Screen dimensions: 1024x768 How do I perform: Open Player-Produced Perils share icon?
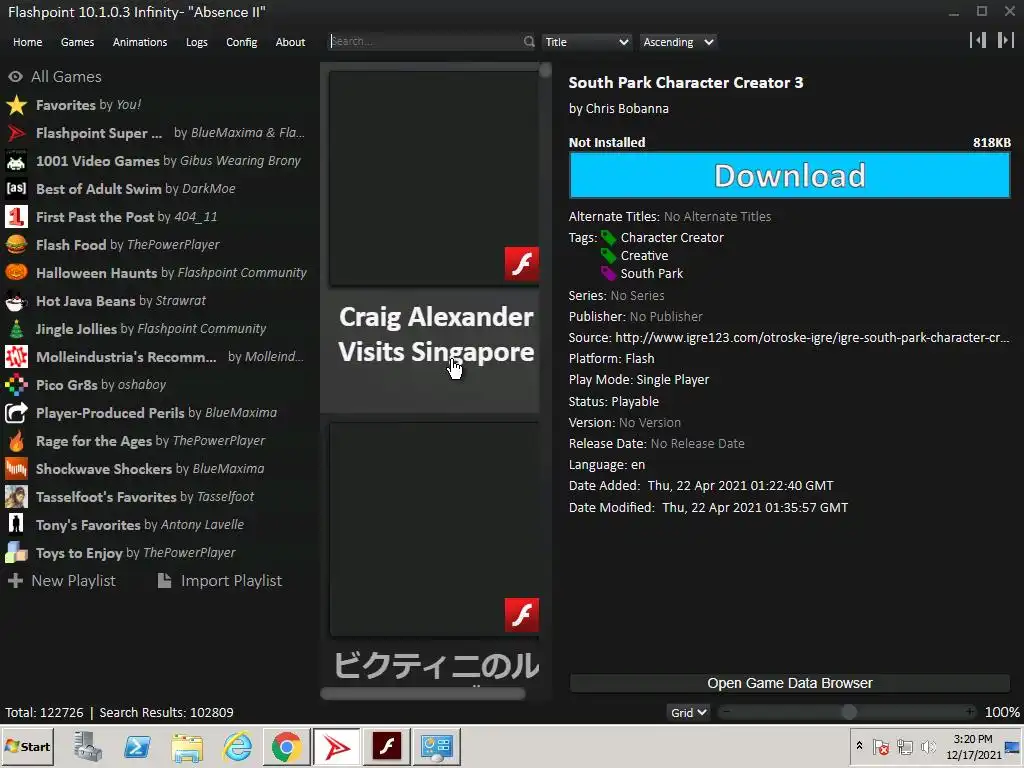click(x=16, y=413)
